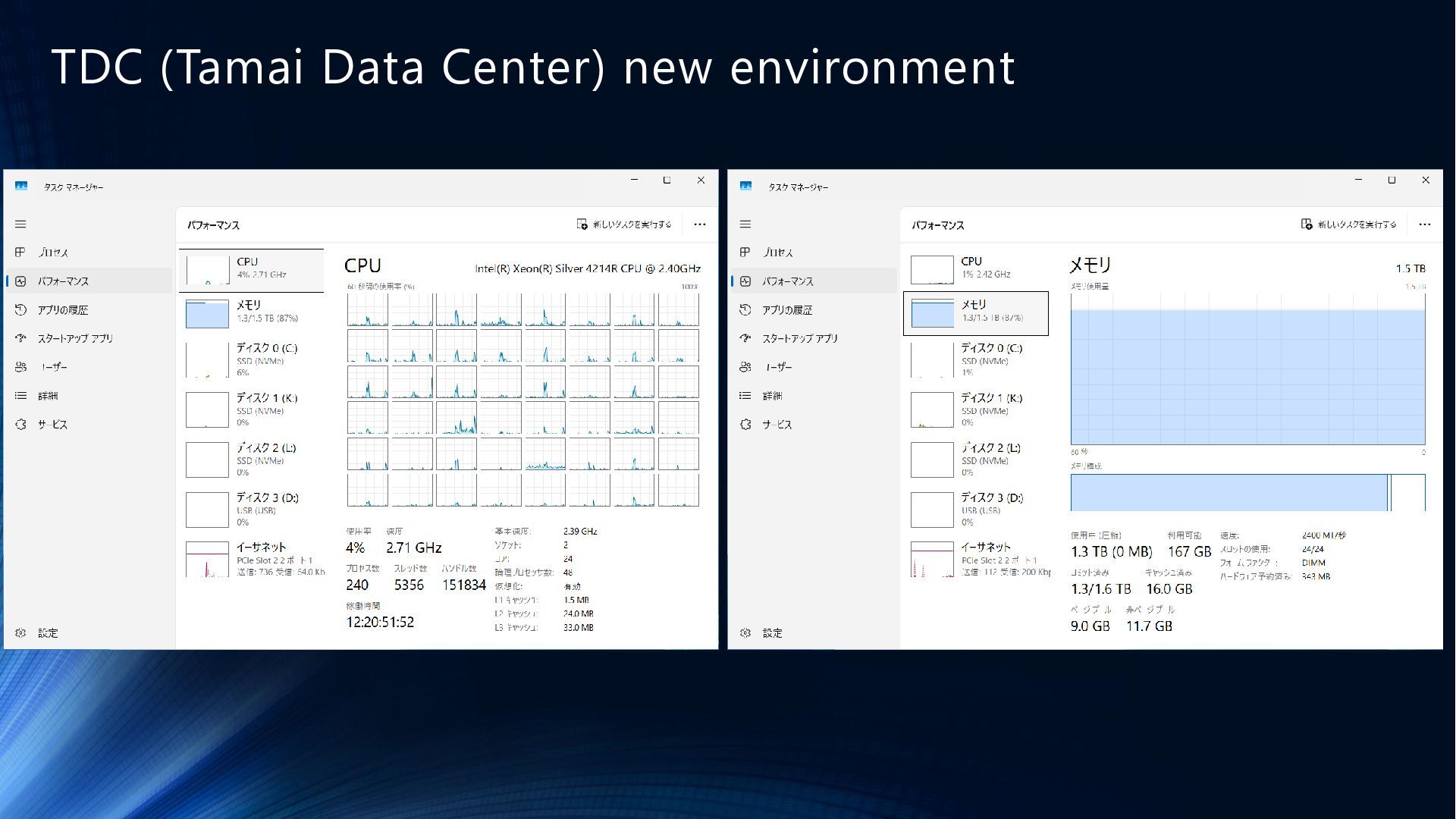
Task: Open the Details list icon in right window
Action: tap(745, 396)
